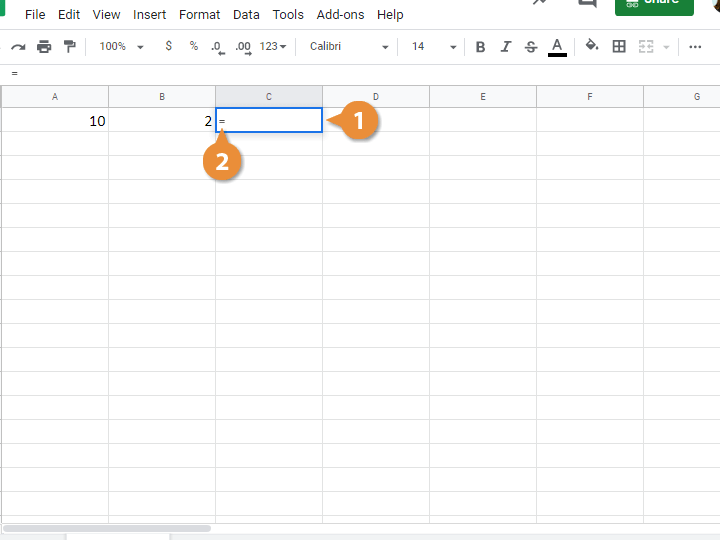720x540 pixels.
Task: Open the Insert menu
Action: click(150, 15)
